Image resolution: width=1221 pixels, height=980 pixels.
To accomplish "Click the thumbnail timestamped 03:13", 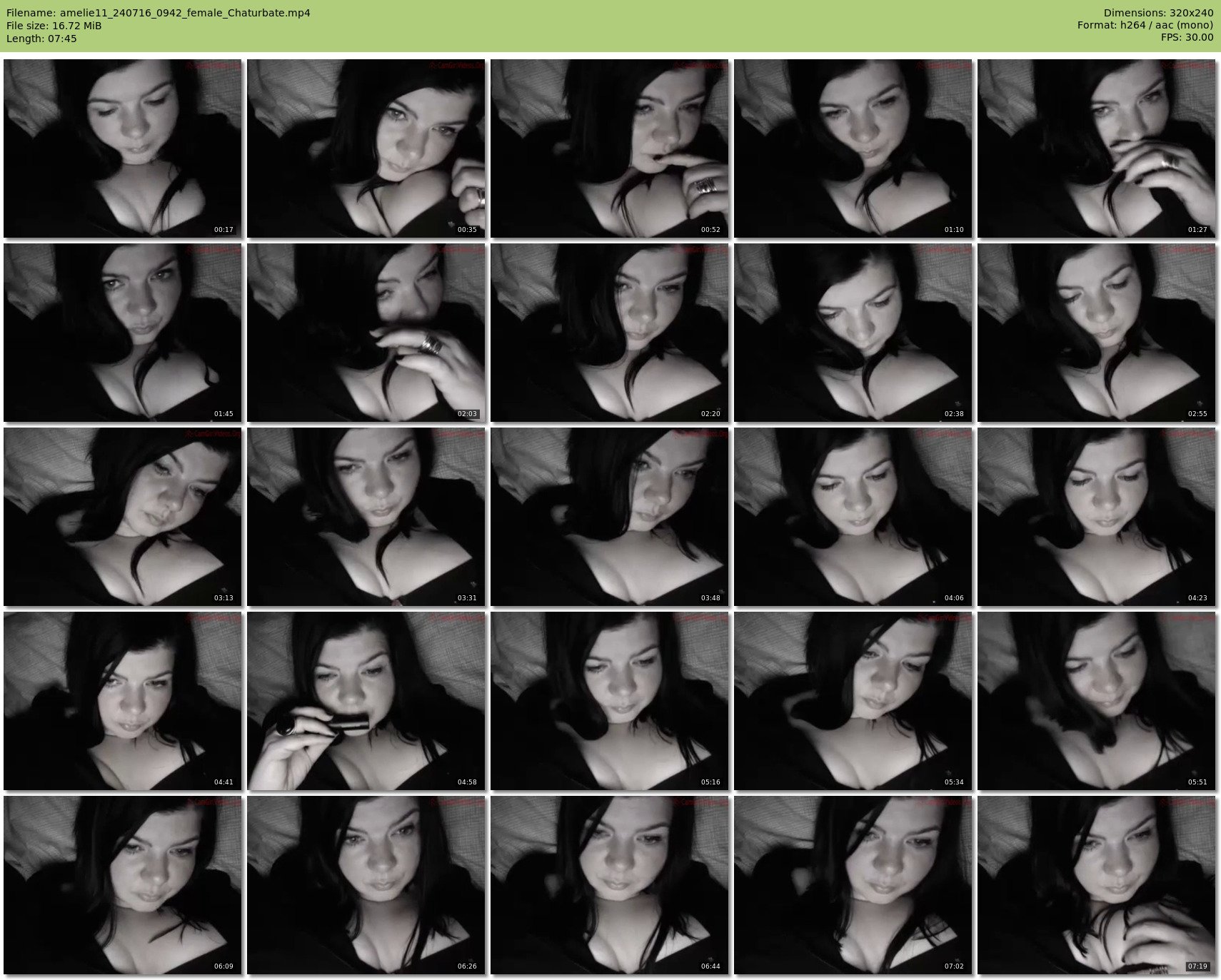I will coord(123,516).
